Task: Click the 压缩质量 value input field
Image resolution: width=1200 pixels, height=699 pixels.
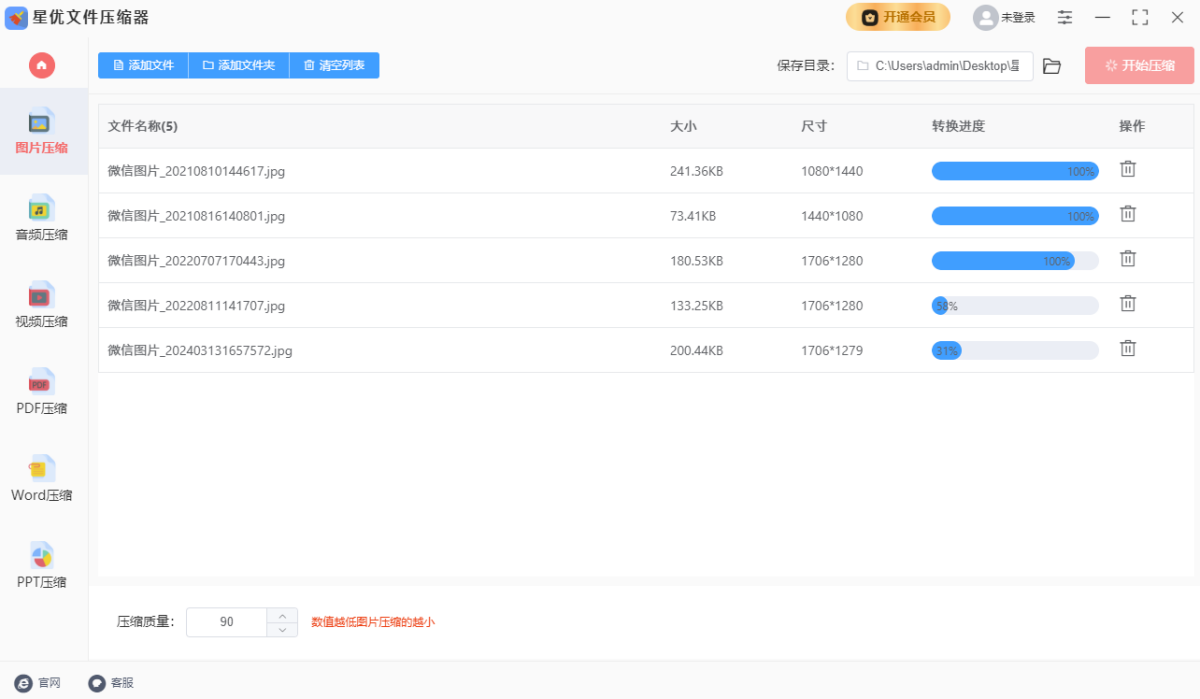Action: pyautogui.click(x=227, y=621)
